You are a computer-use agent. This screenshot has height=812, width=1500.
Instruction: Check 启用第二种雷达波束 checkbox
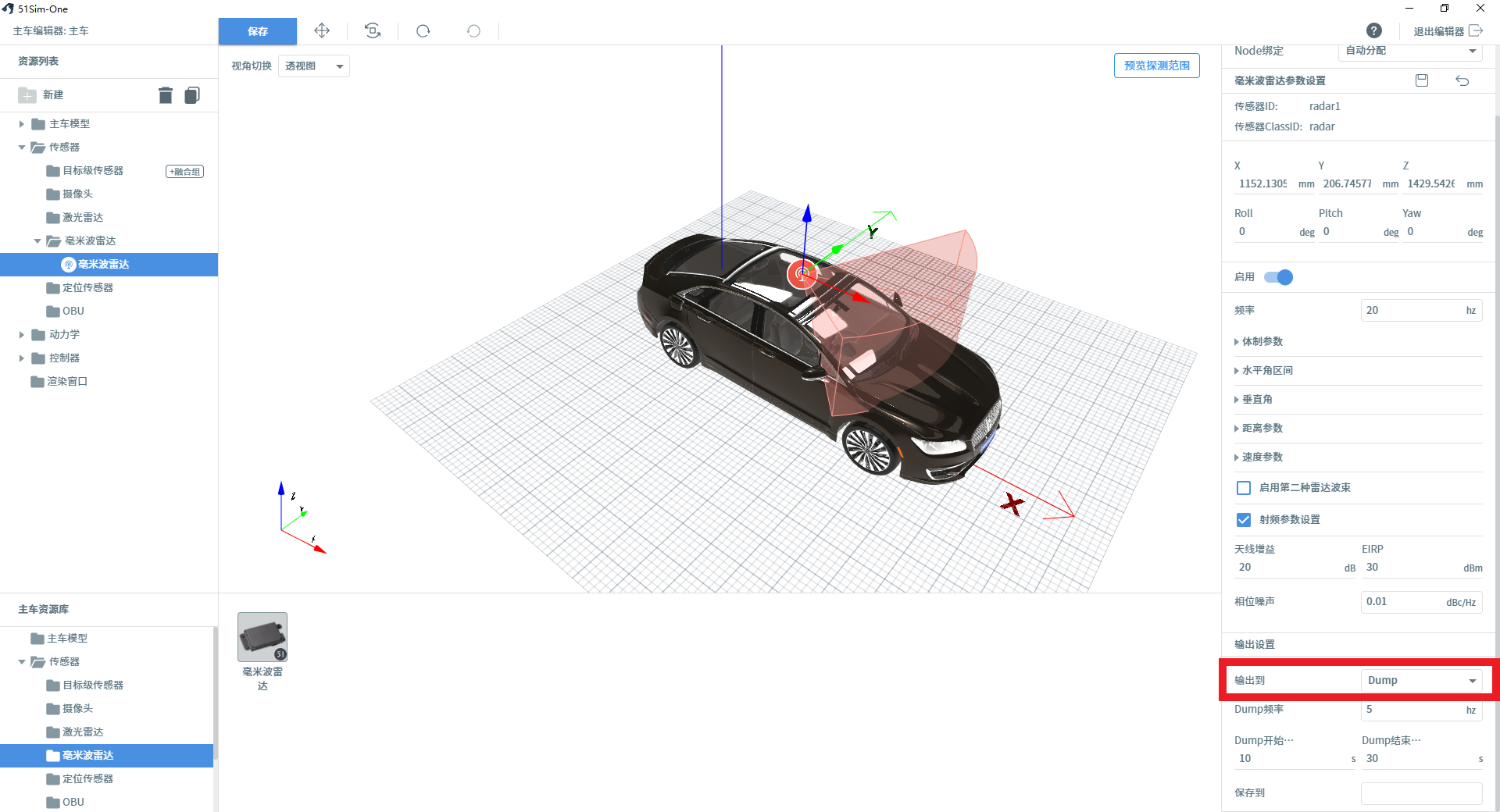tap(1244, 488)
